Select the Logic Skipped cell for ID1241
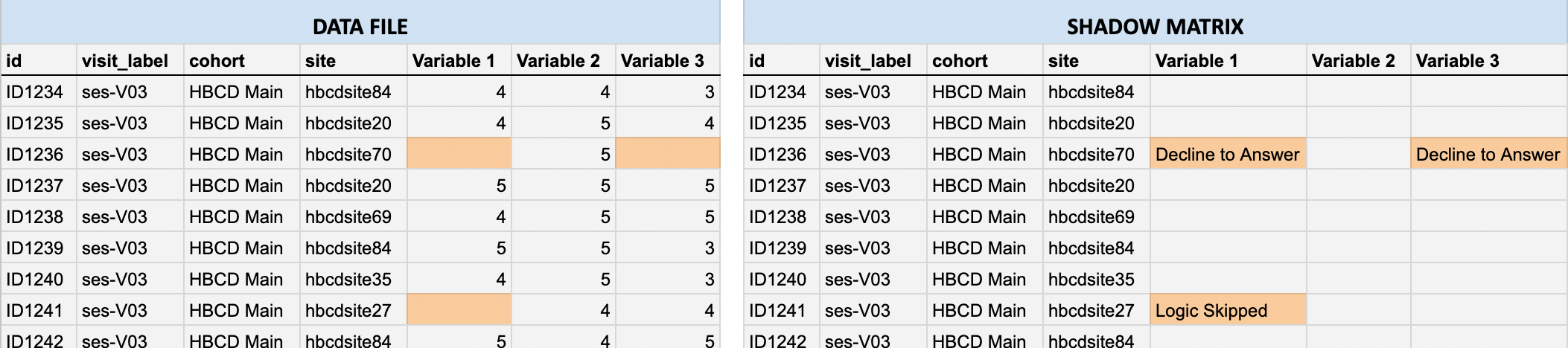This screenshot has height=348, width=1568. [1228, 310]
